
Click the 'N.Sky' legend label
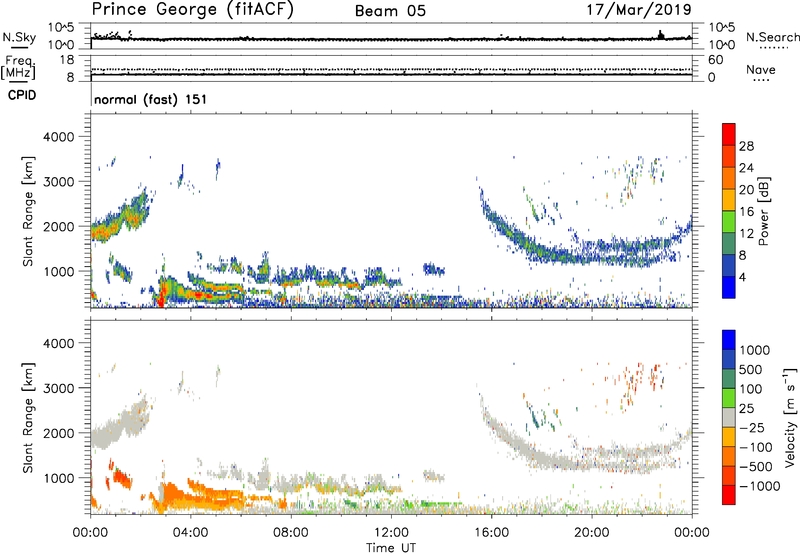(x=19, y=37)
